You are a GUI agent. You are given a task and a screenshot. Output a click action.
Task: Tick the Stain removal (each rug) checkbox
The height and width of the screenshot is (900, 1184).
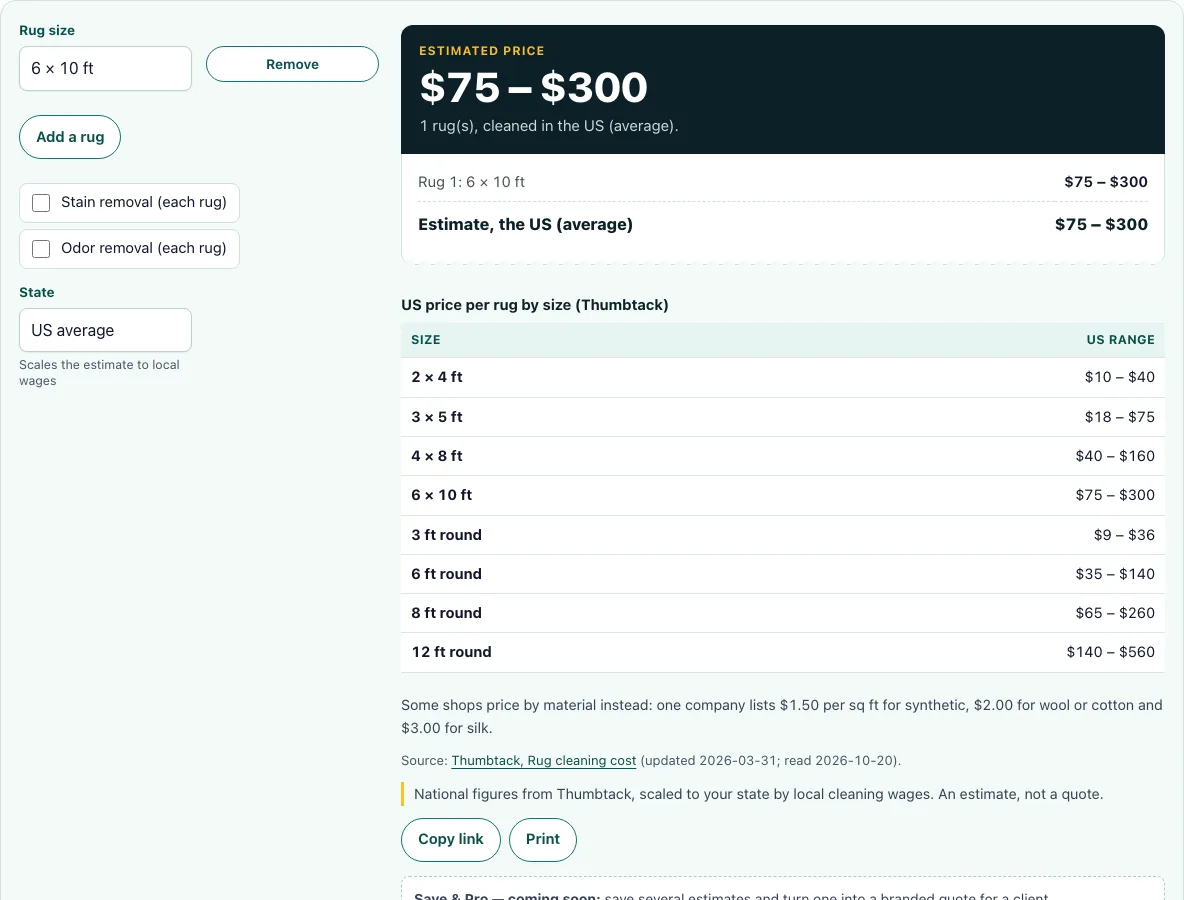point(41,202)
